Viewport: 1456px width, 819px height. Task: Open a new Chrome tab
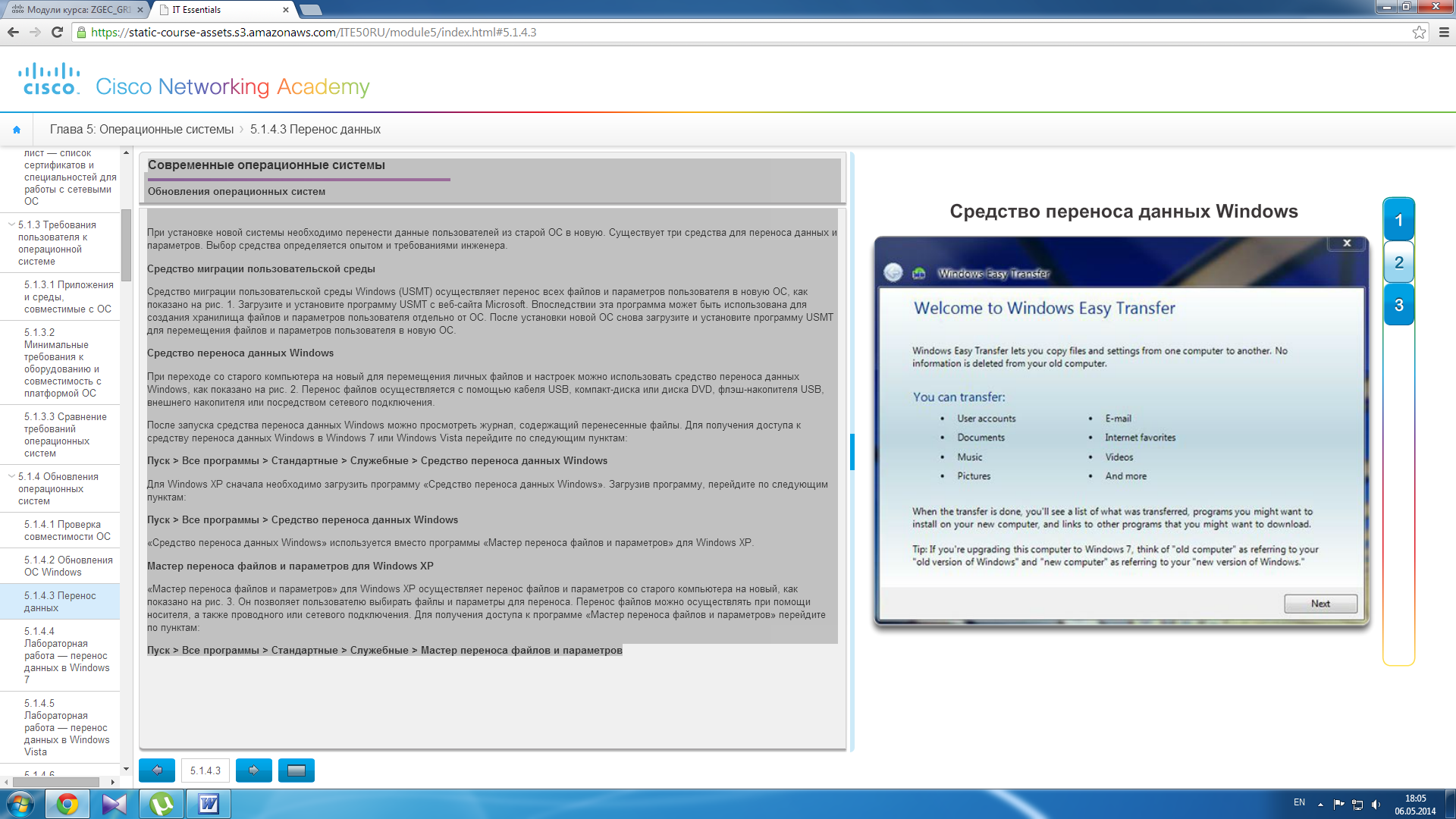(310, 10)
